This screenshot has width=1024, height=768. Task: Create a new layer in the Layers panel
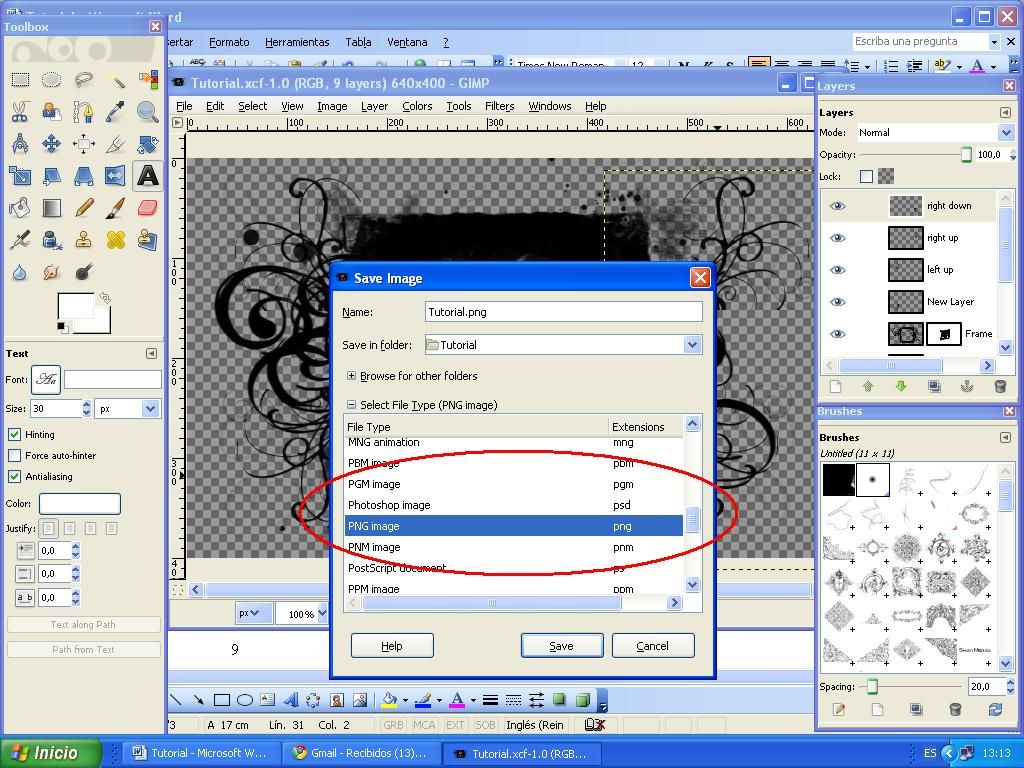(835, 386)
